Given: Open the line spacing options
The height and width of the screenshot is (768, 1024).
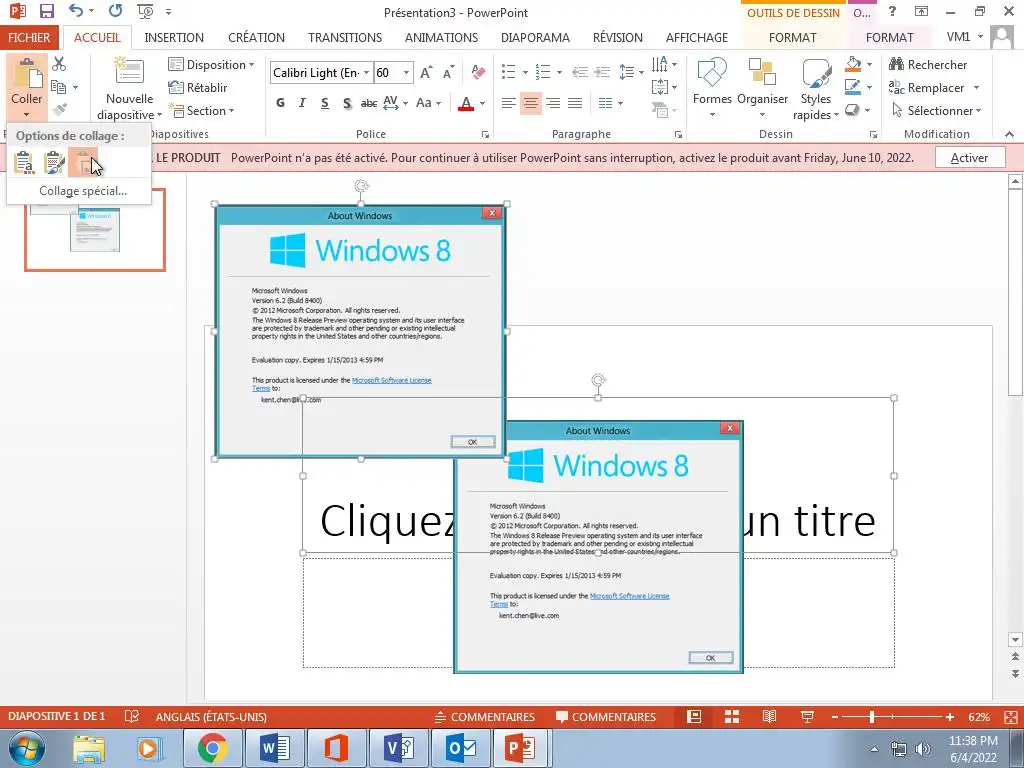Looking at the screenshot, I should point(631,72).
